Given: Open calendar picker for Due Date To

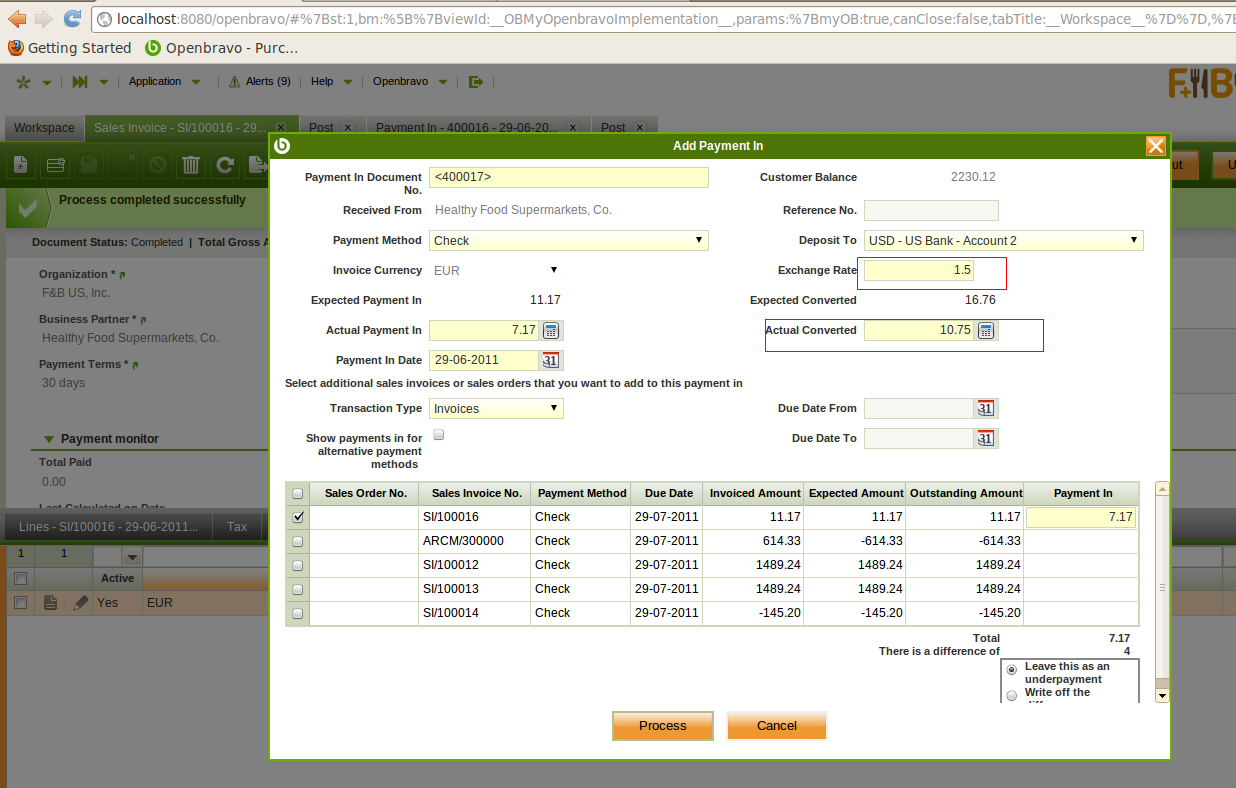Looking at the screenshot, I should [985, 438].
